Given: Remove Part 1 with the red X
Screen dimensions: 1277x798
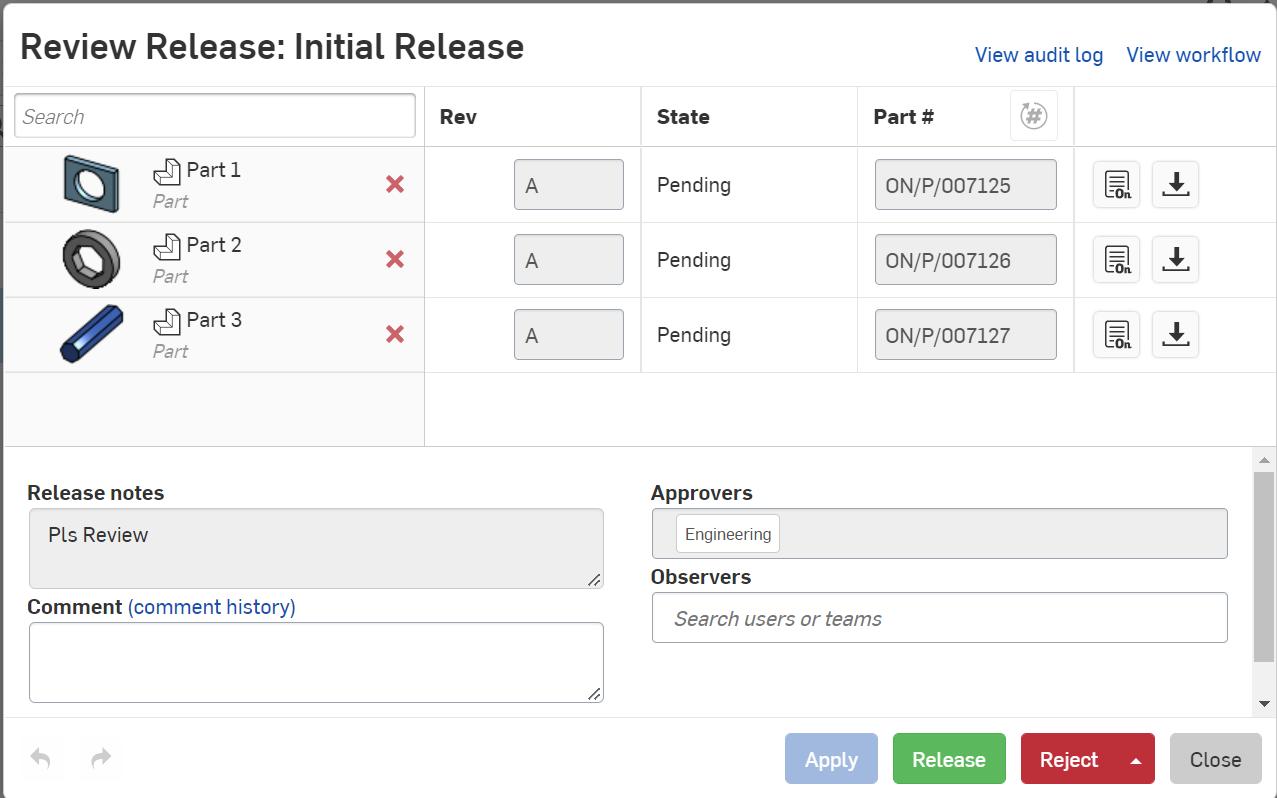Looking at the screenshot, I should pyautogui.click(x=395, y=184).
